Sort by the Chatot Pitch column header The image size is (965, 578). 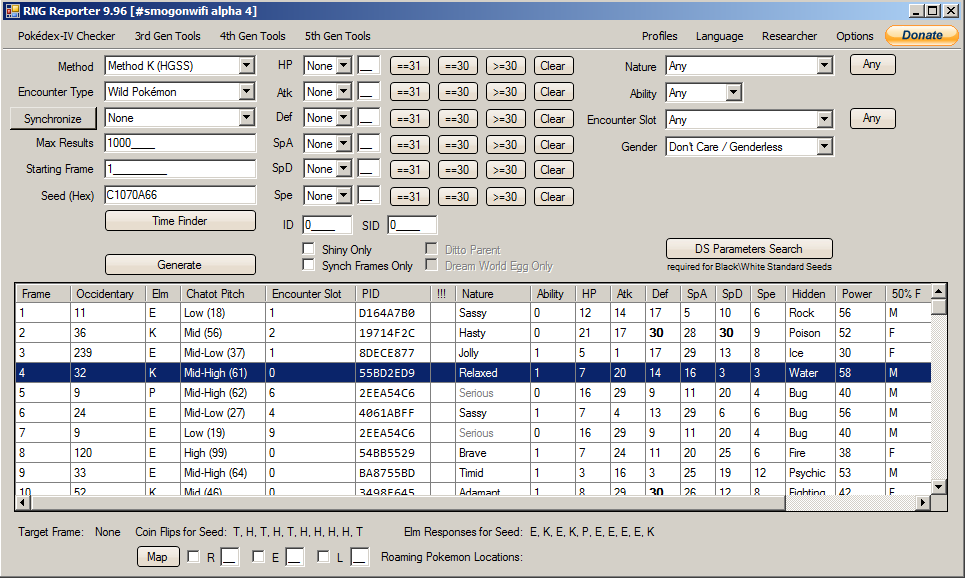click(223, 294)
